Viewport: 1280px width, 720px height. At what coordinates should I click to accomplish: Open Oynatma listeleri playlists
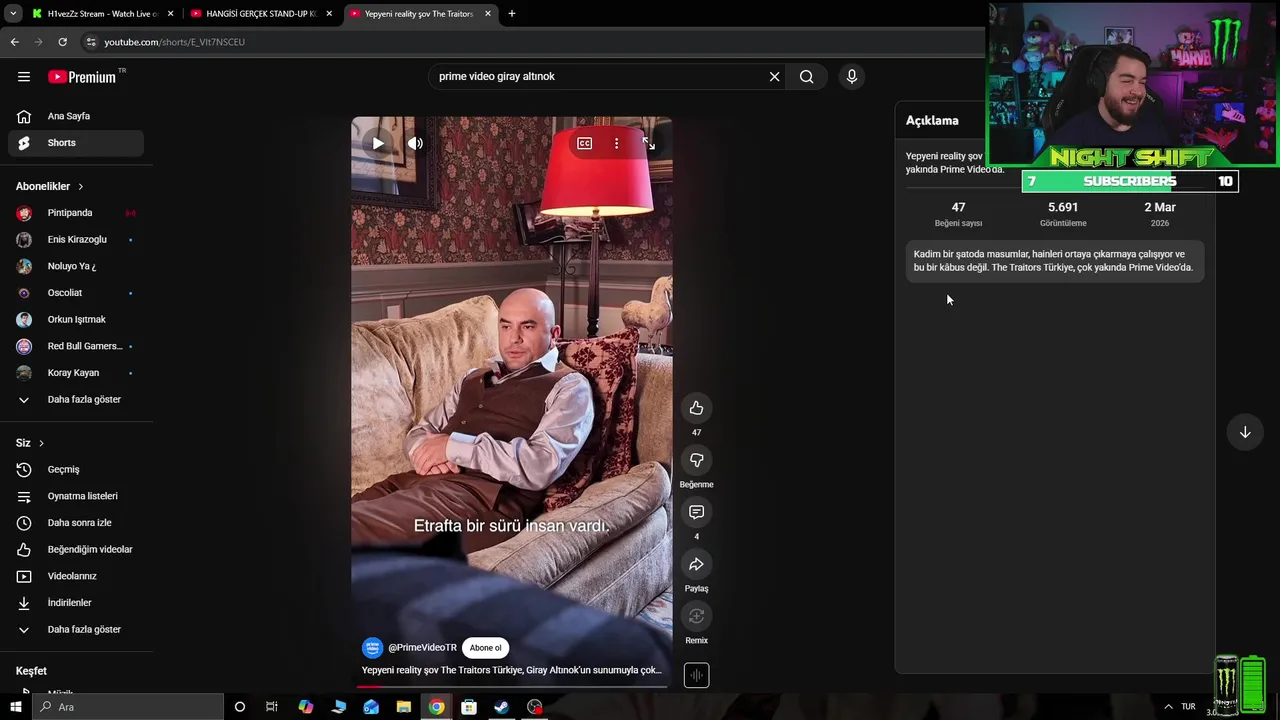[76, 496]
